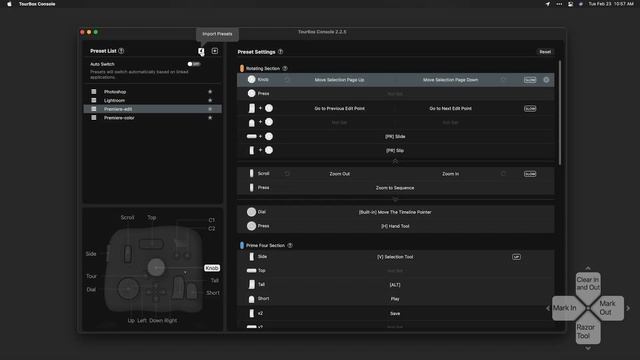Open the Preset List help icon

coord(121,51)
